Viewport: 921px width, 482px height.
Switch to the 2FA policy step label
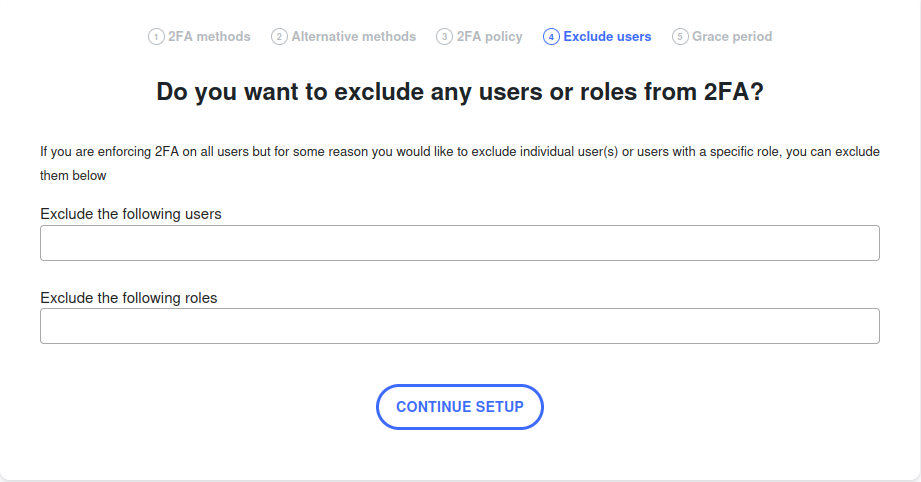coord(489,36)
